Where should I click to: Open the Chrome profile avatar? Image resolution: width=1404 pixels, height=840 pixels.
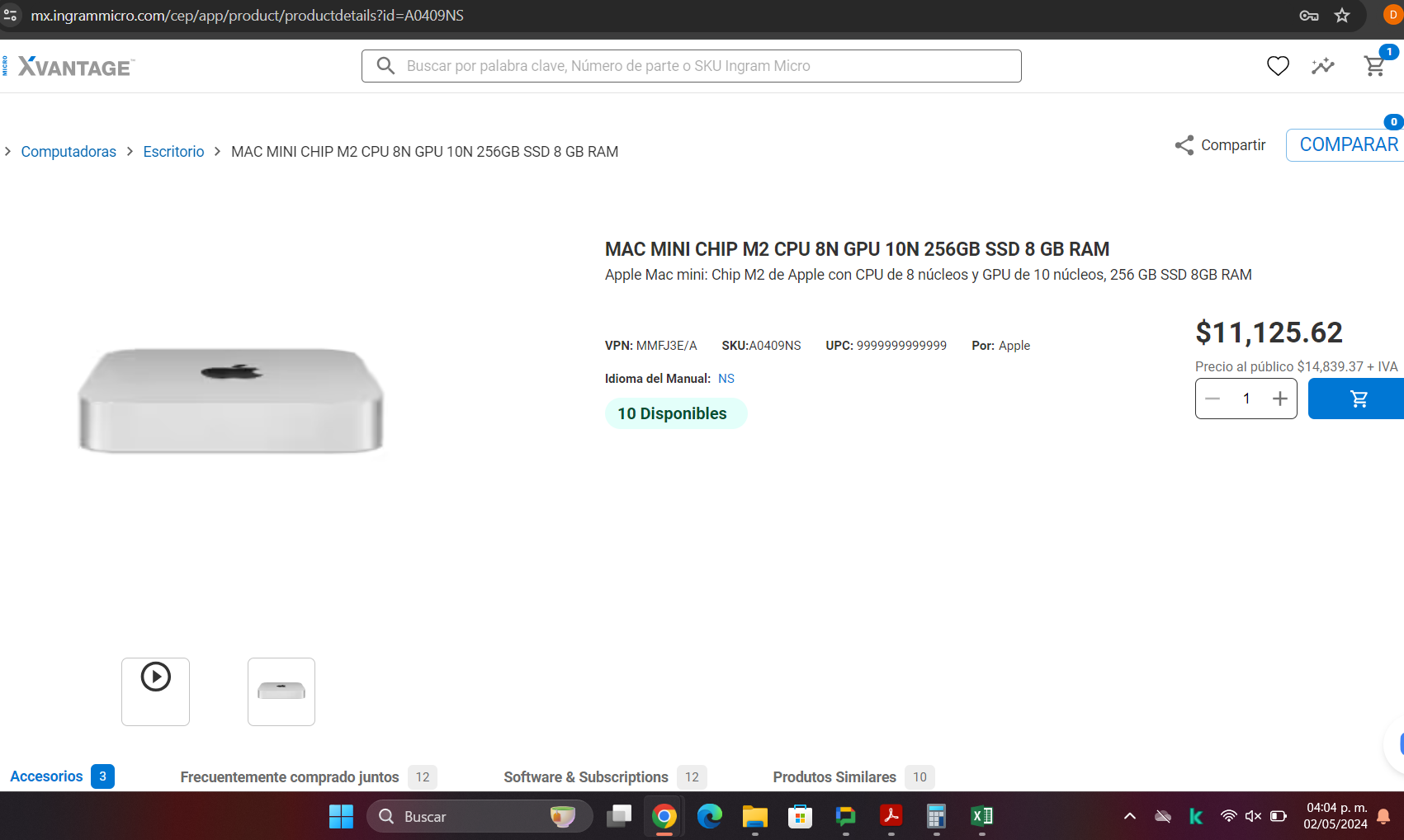(x=1393, y=16)
